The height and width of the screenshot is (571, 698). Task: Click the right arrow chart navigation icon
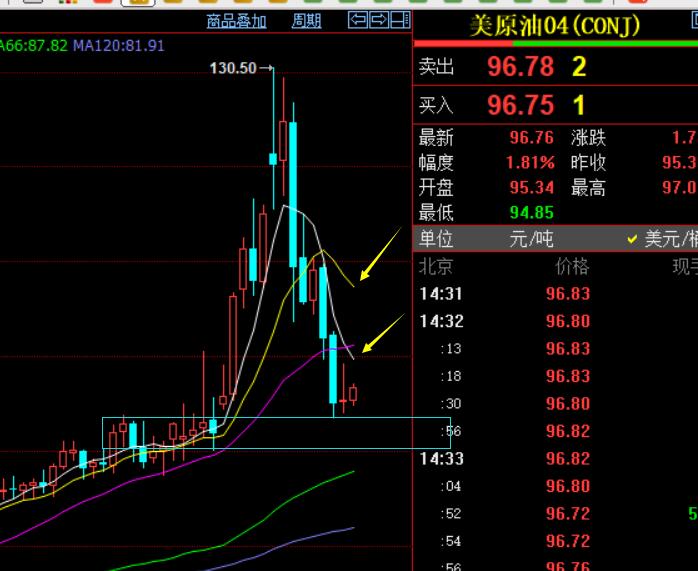379,20
